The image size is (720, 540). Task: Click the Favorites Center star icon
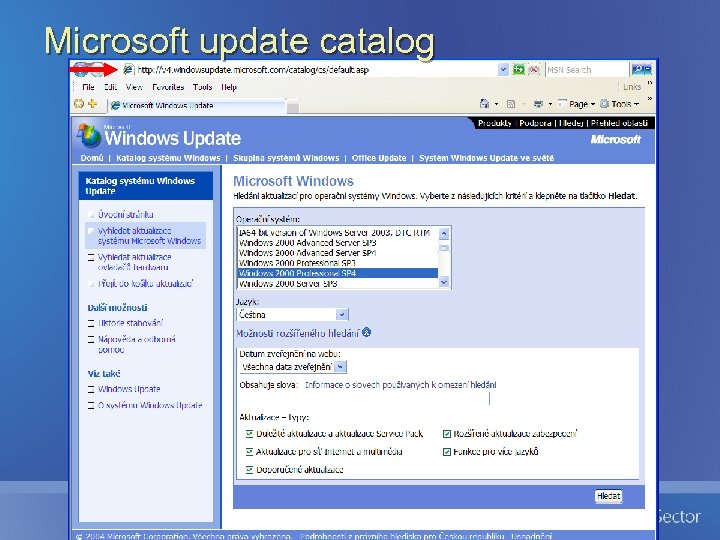79,104
